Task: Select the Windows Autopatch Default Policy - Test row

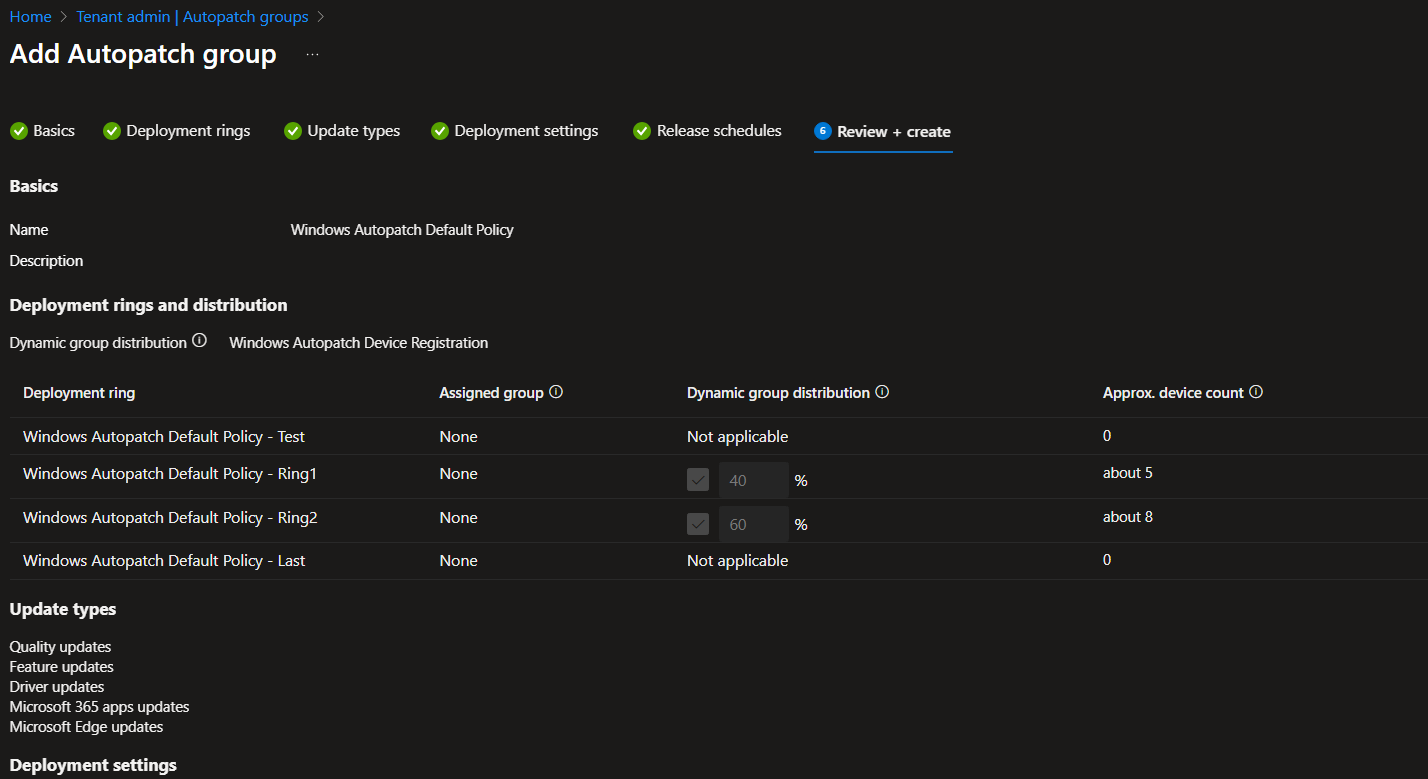Action: pyautogui.click(x=163, y=436)
